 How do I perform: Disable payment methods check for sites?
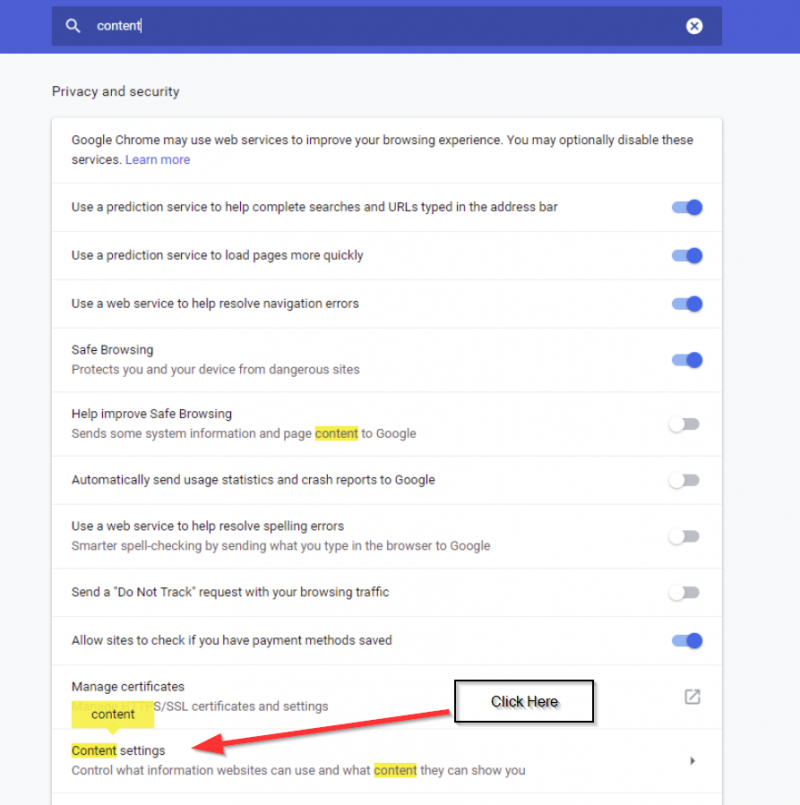click(686, 641)
